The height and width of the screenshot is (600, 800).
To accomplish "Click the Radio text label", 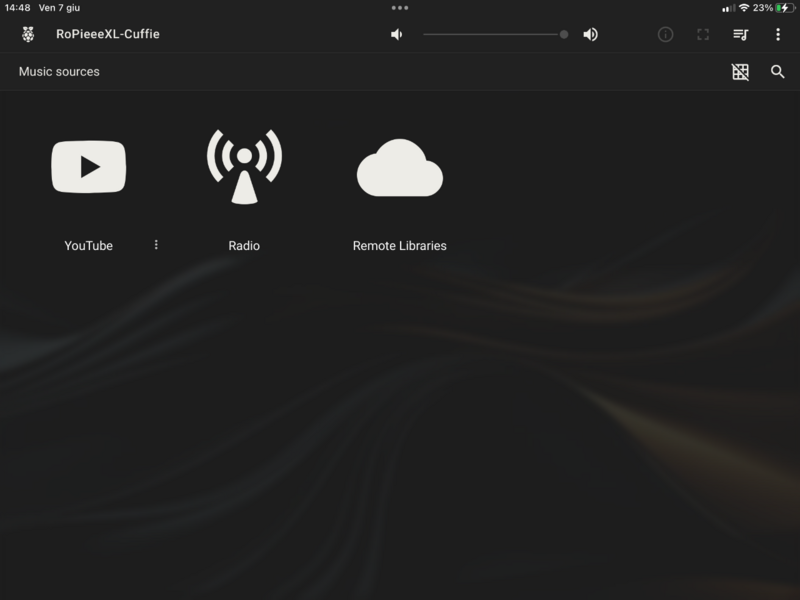I will click(x=244, y=246).
